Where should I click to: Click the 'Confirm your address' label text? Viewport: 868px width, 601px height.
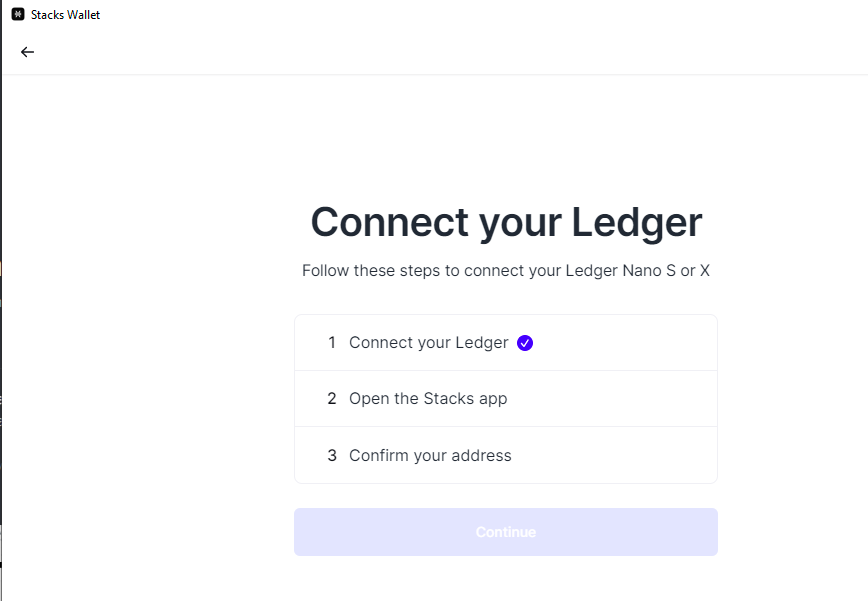(x=429, y=455)
